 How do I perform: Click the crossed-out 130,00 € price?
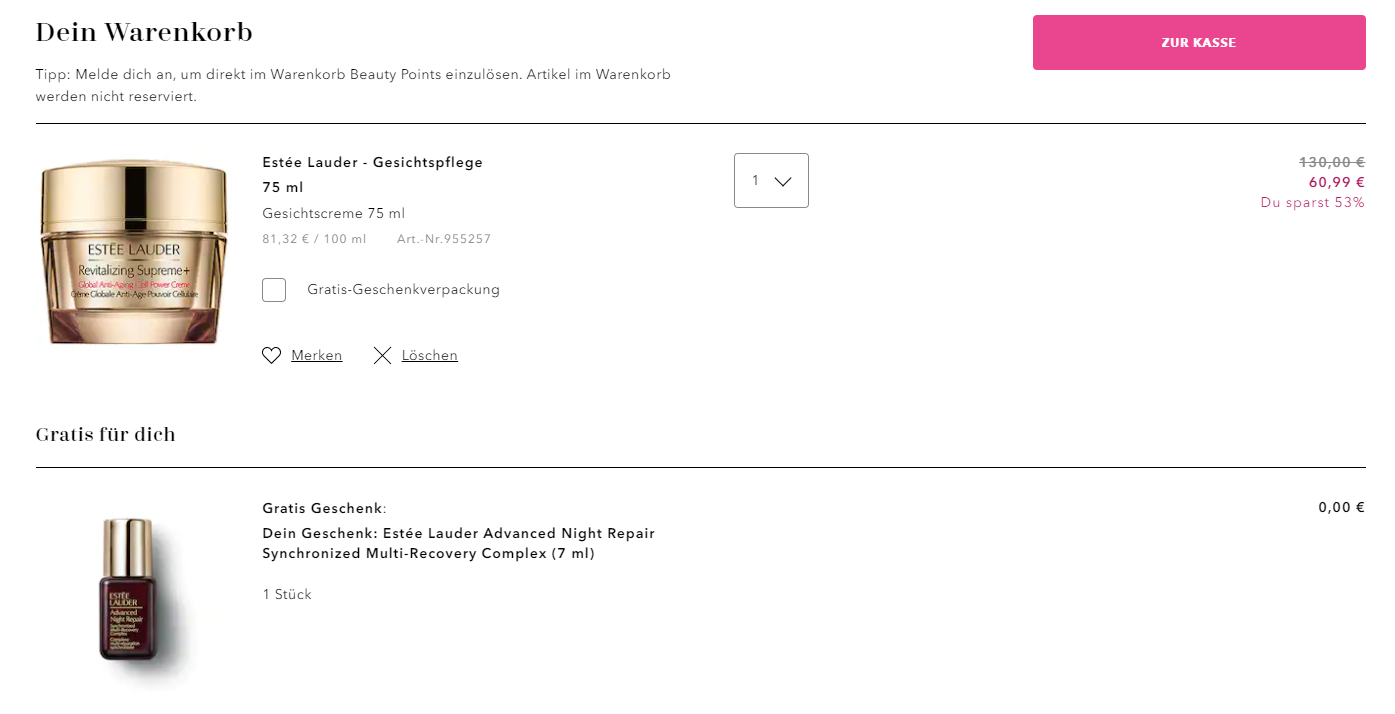[1331, 162]
